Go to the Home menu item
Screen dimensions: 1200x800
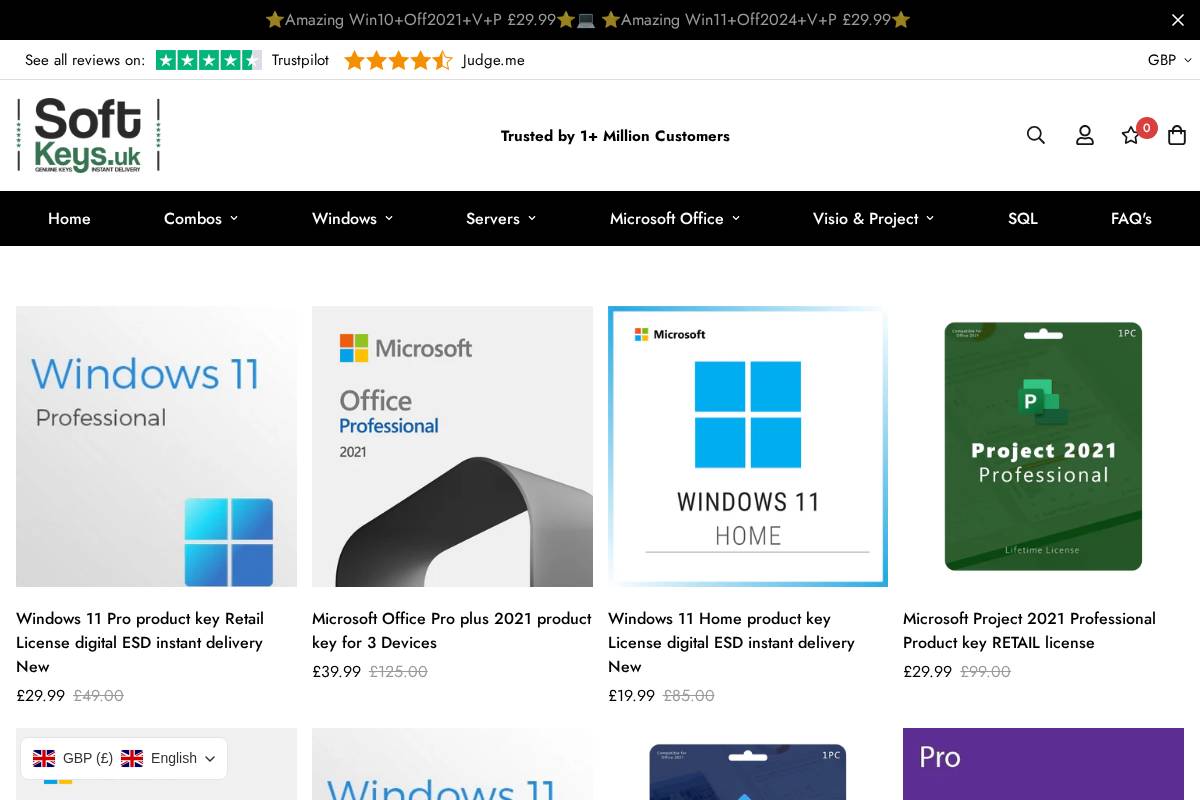(x=69, y=218)
